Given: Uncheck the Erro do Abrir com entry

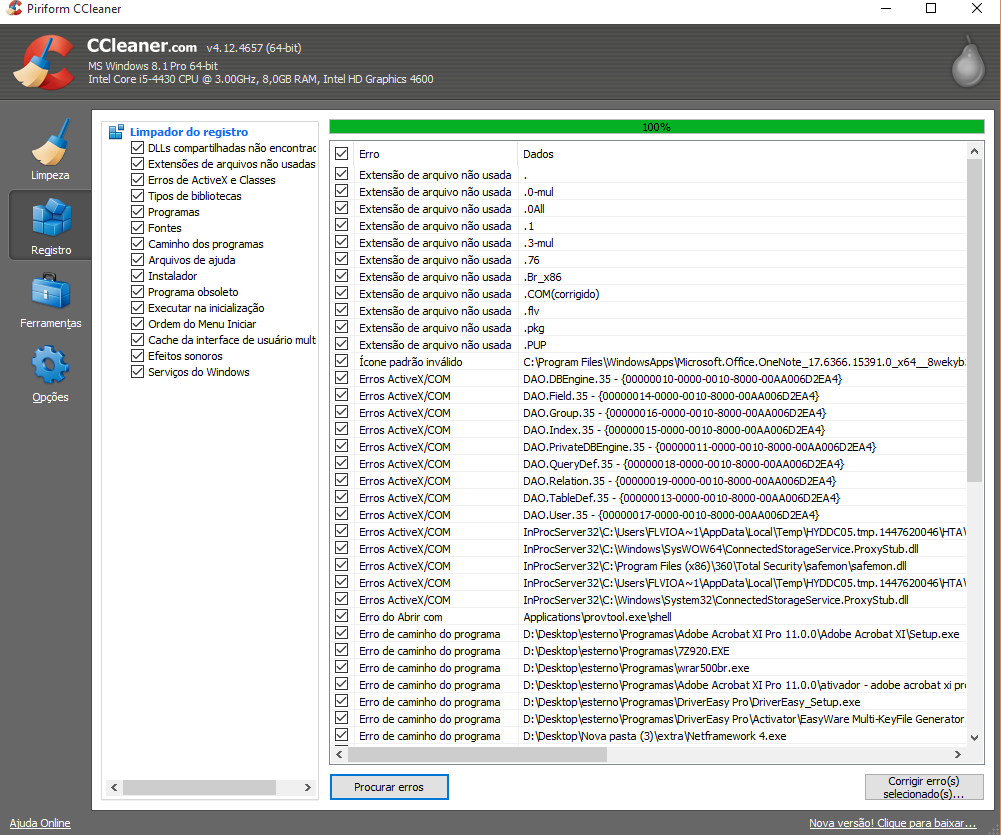Looking at the screenshot, I should coord(342,616).
